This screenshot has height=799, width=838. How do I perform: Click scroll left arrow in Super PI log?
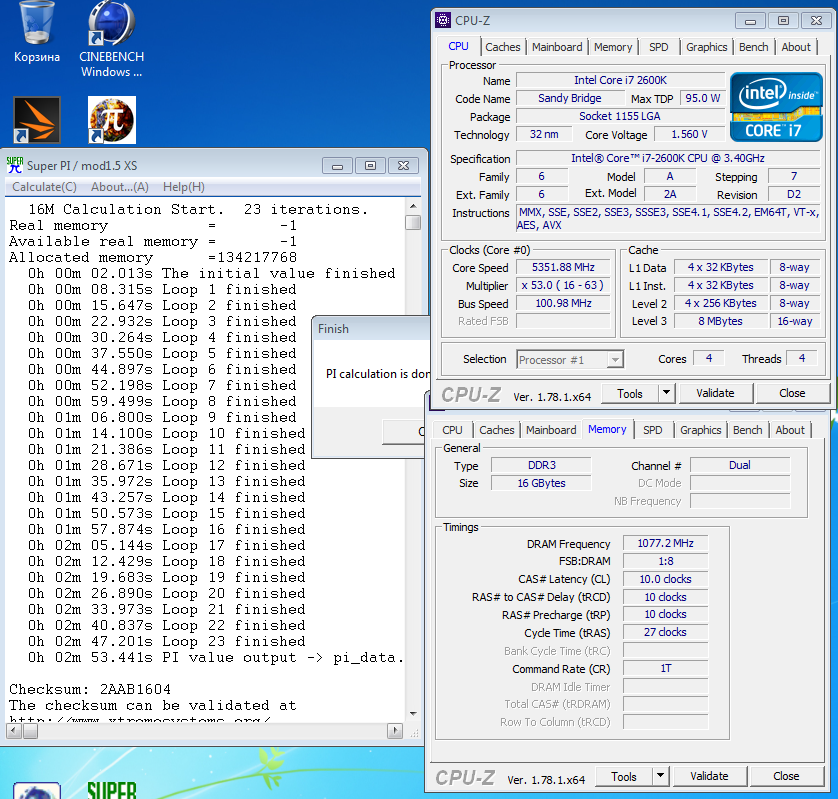click(14, 731)
